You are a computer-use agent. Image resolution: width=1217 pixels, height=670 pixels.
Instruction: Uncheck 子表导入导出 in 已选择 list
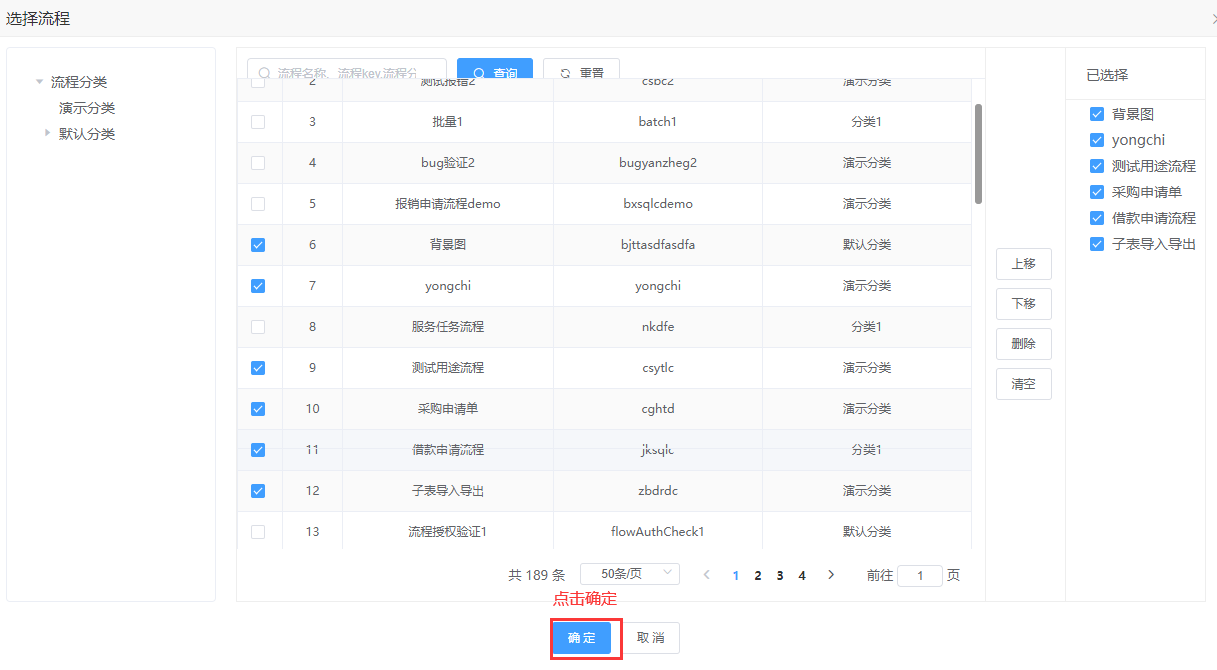pyautogui.click(x=1097, y=244)
